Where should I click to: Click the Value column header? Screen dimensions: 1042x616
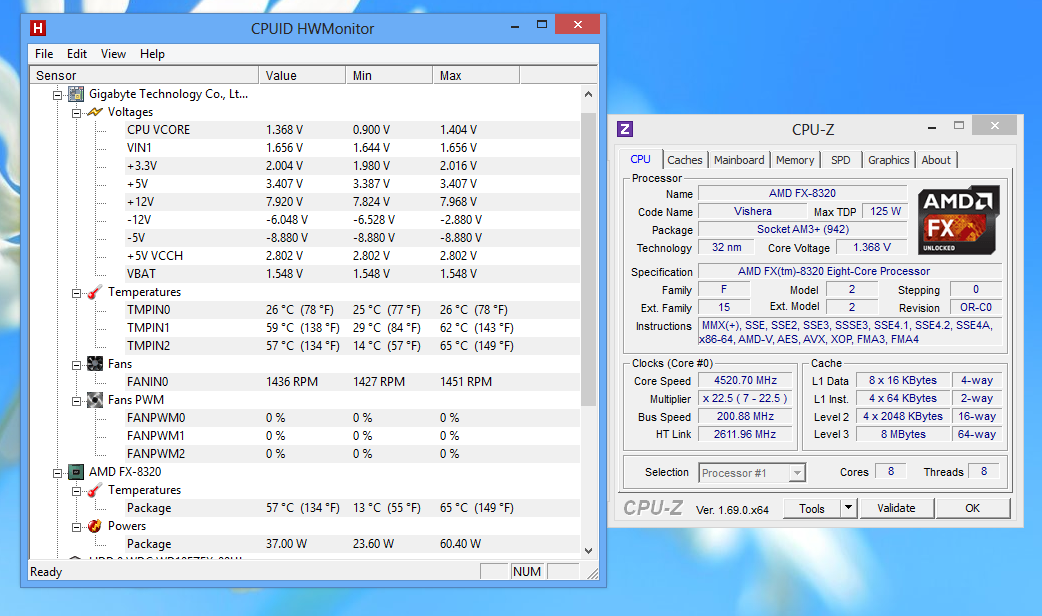(302, 75)
